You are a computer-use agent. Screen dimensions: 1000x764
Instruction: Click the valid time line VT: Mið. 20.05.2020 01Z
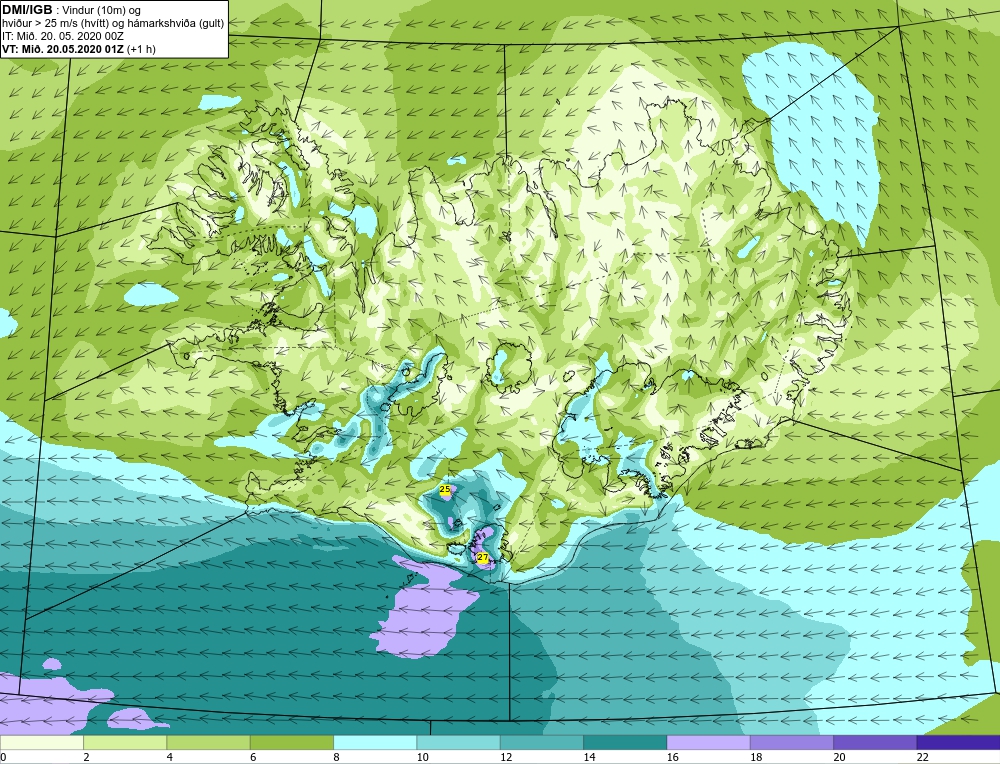63,49
